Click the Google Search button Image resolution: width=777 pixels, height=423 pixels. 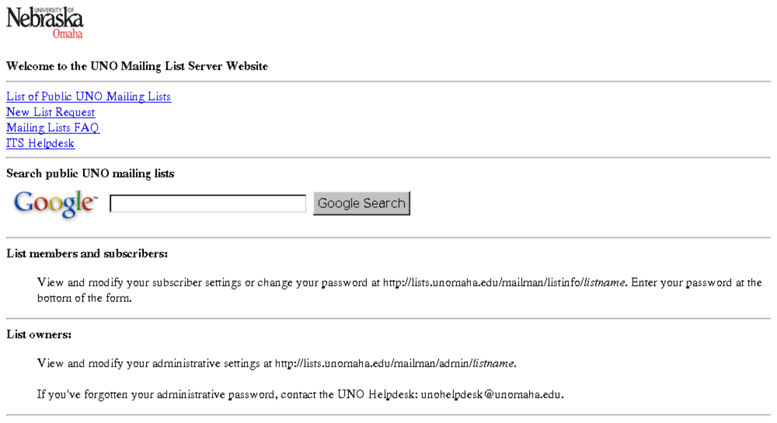pos(361,203)
